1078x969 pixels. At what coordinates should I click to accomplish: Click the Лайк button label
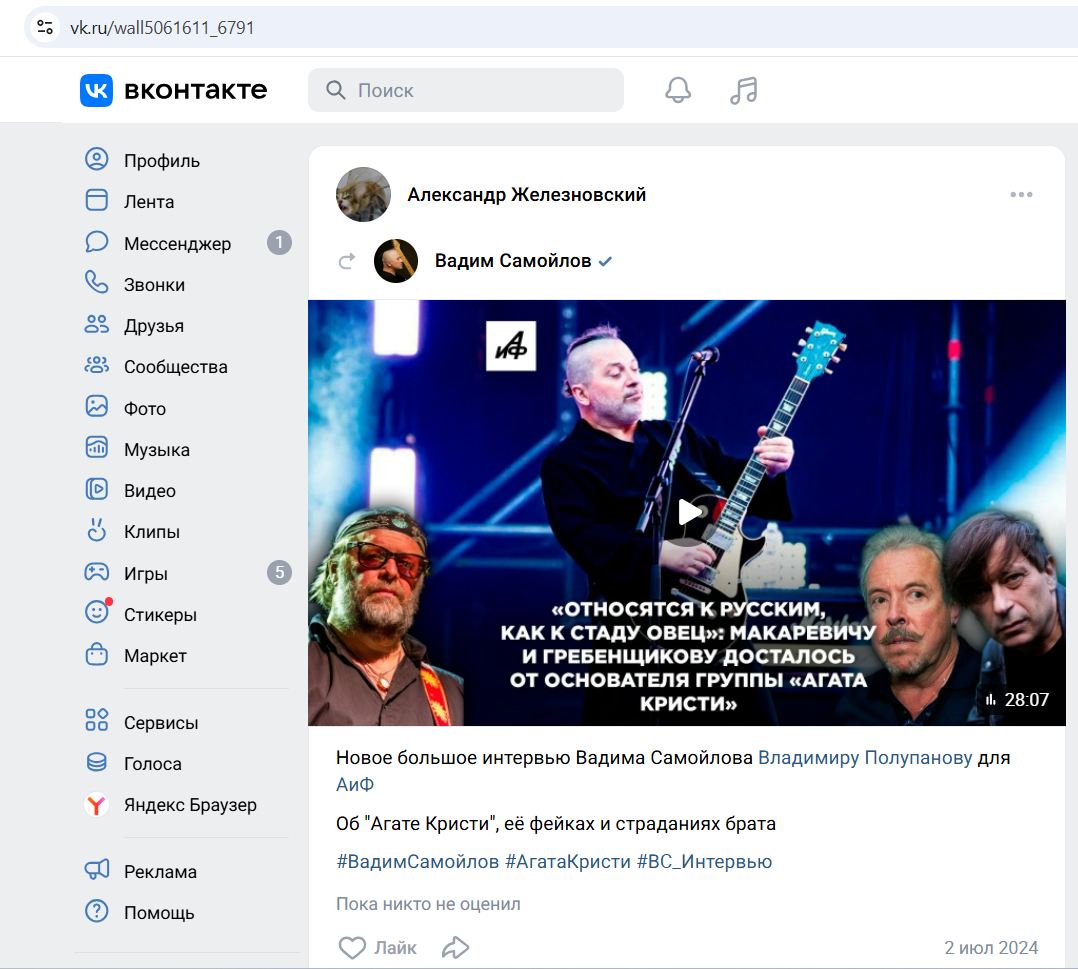[395, 948]
